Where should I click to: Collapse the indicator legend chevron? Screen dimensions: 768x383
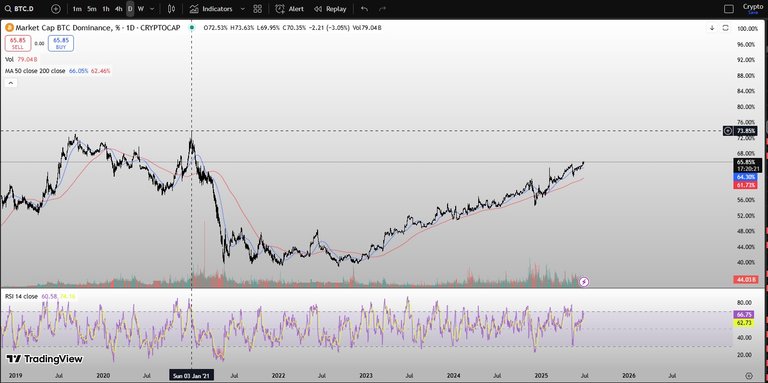coord(11,83)
